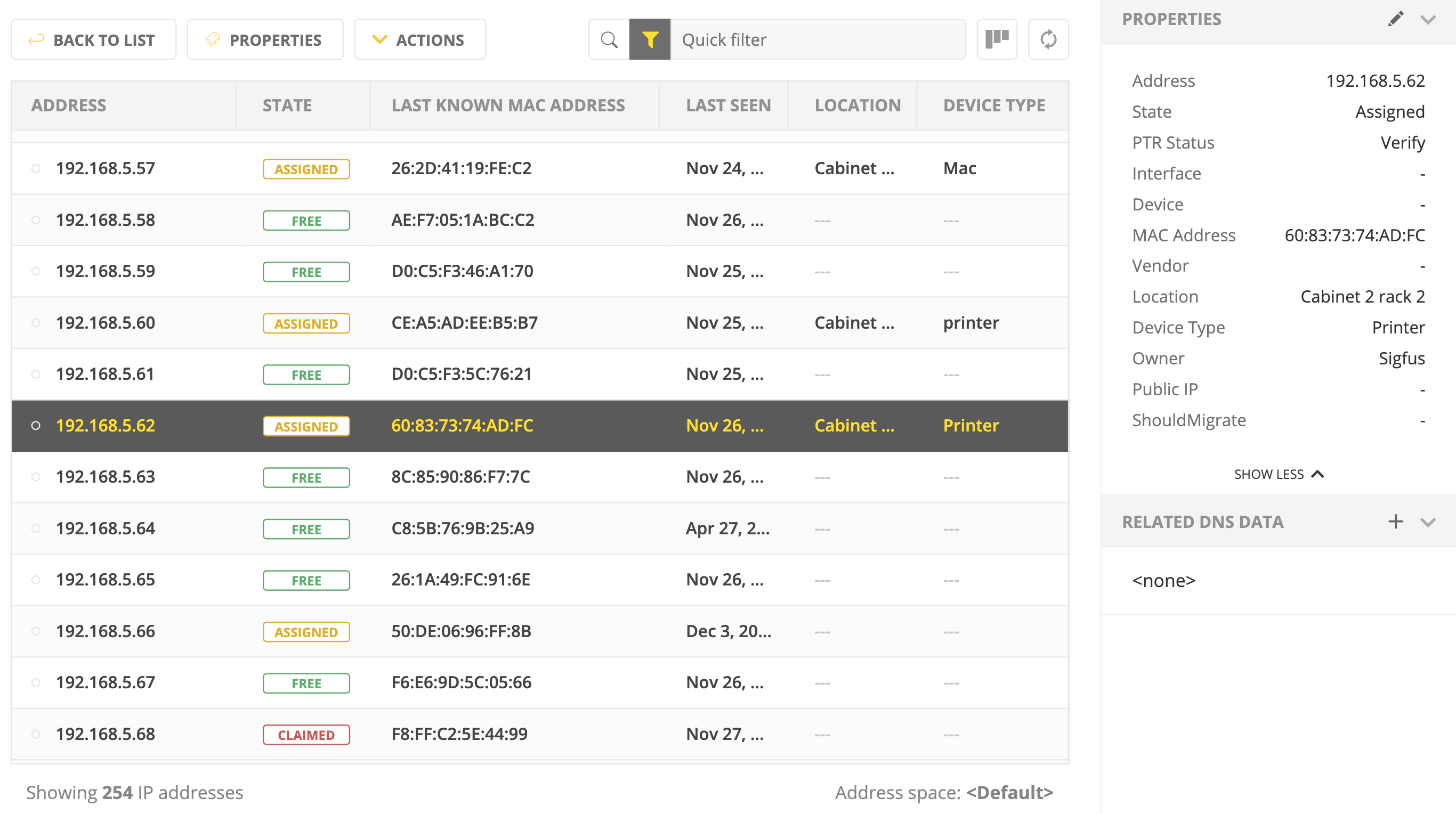Sort by the Last Seen column header
The height and width of the screenshot is (814, 1456).
click(x=728, y=105)
